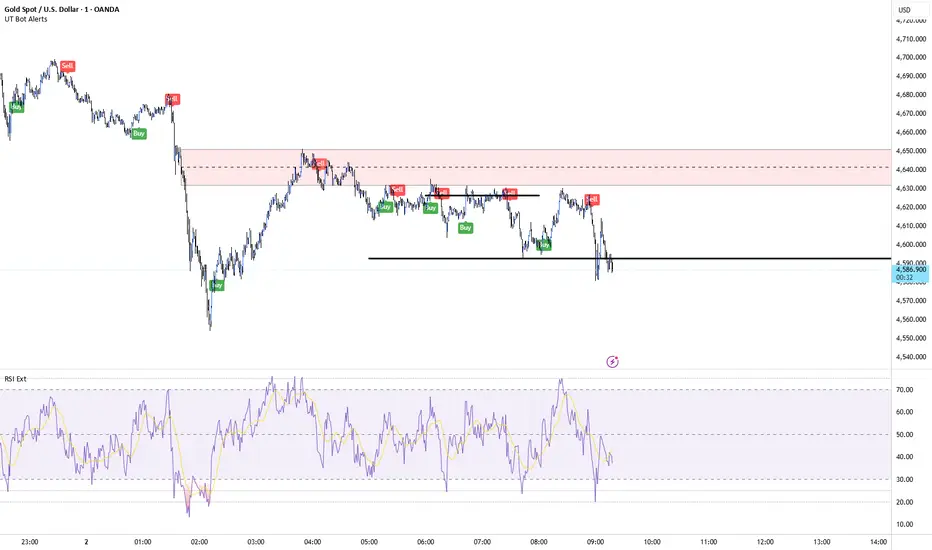932x550 pixels.
Task: Click the Buy label near 01:00
Action: (139, 134)
